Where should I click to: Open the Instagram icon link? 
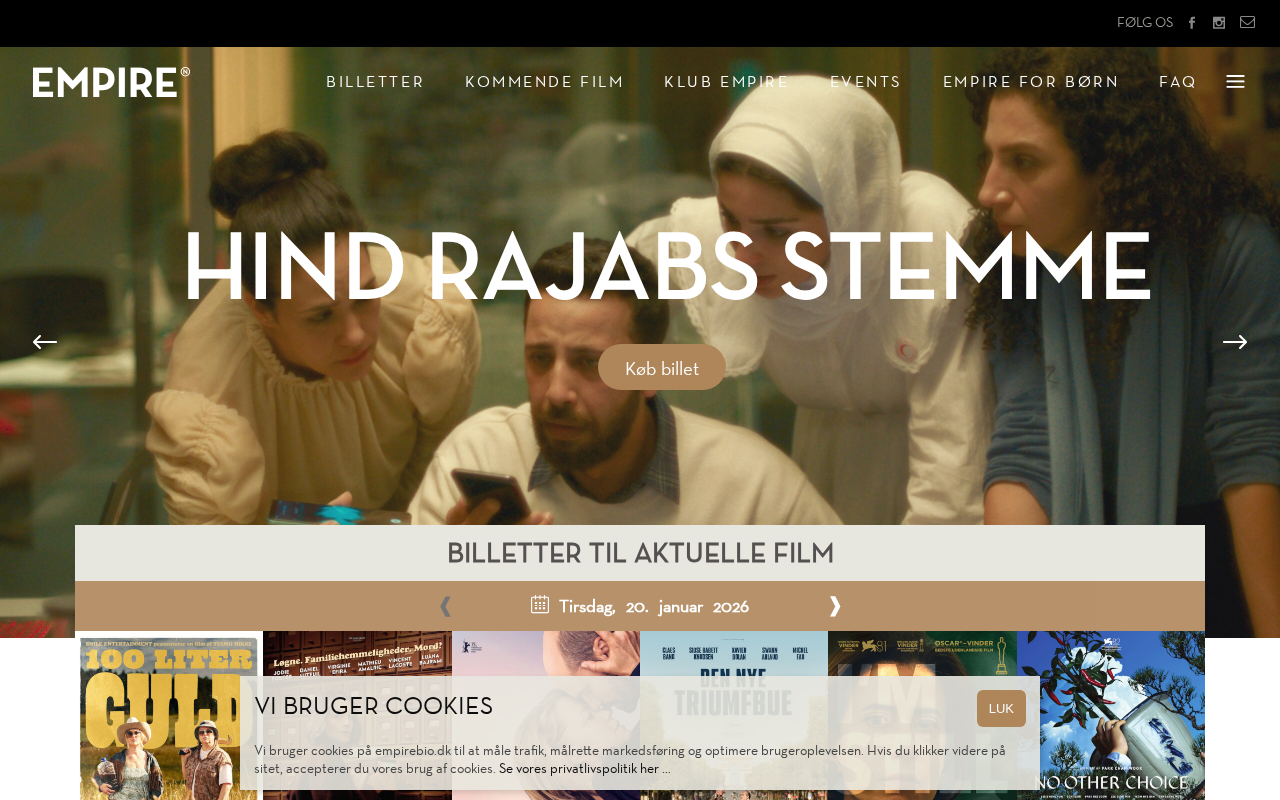pyautogui.click(x=1219, y=23)
